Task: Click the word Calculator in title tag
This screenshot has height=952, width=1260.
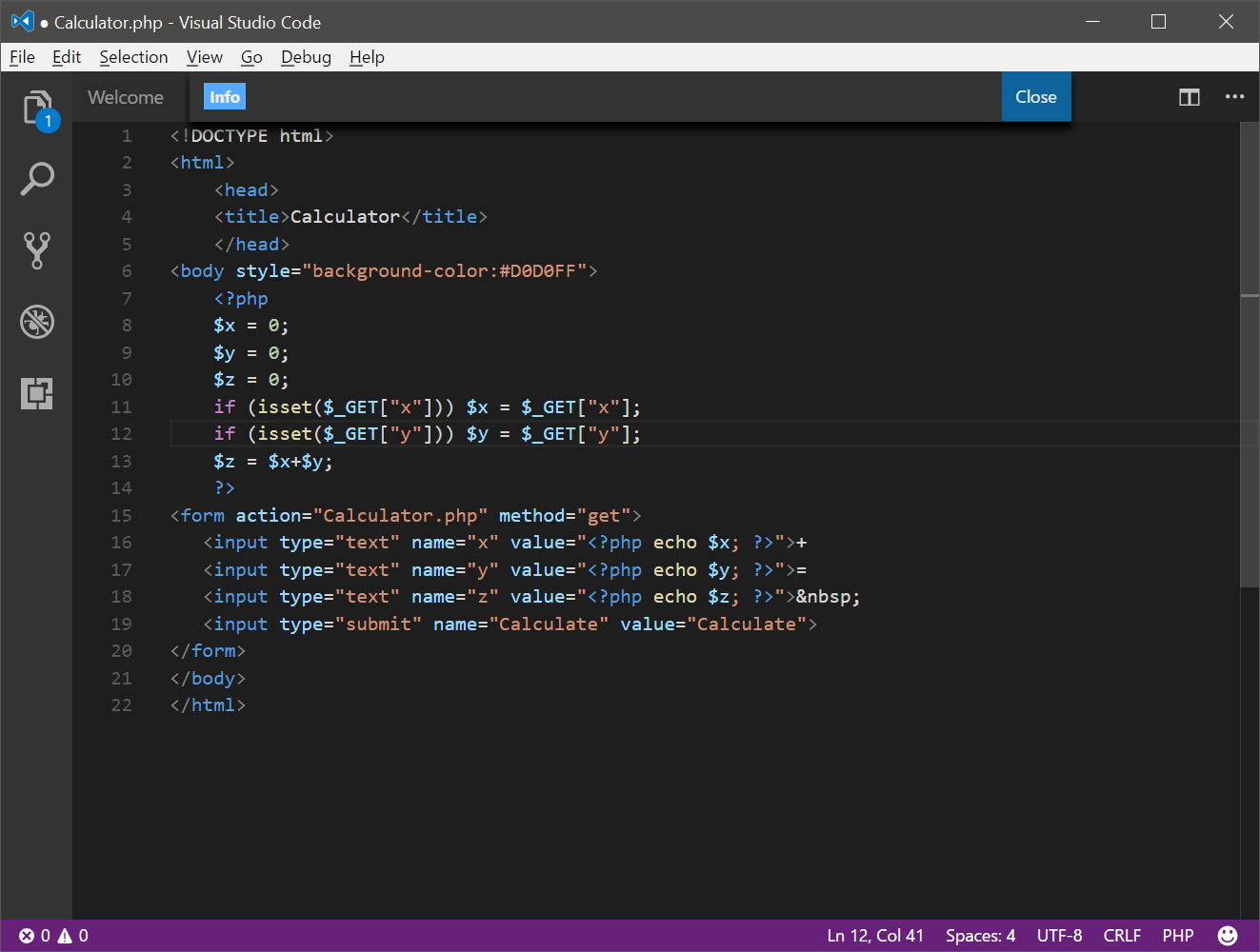Action: [345, 217]
